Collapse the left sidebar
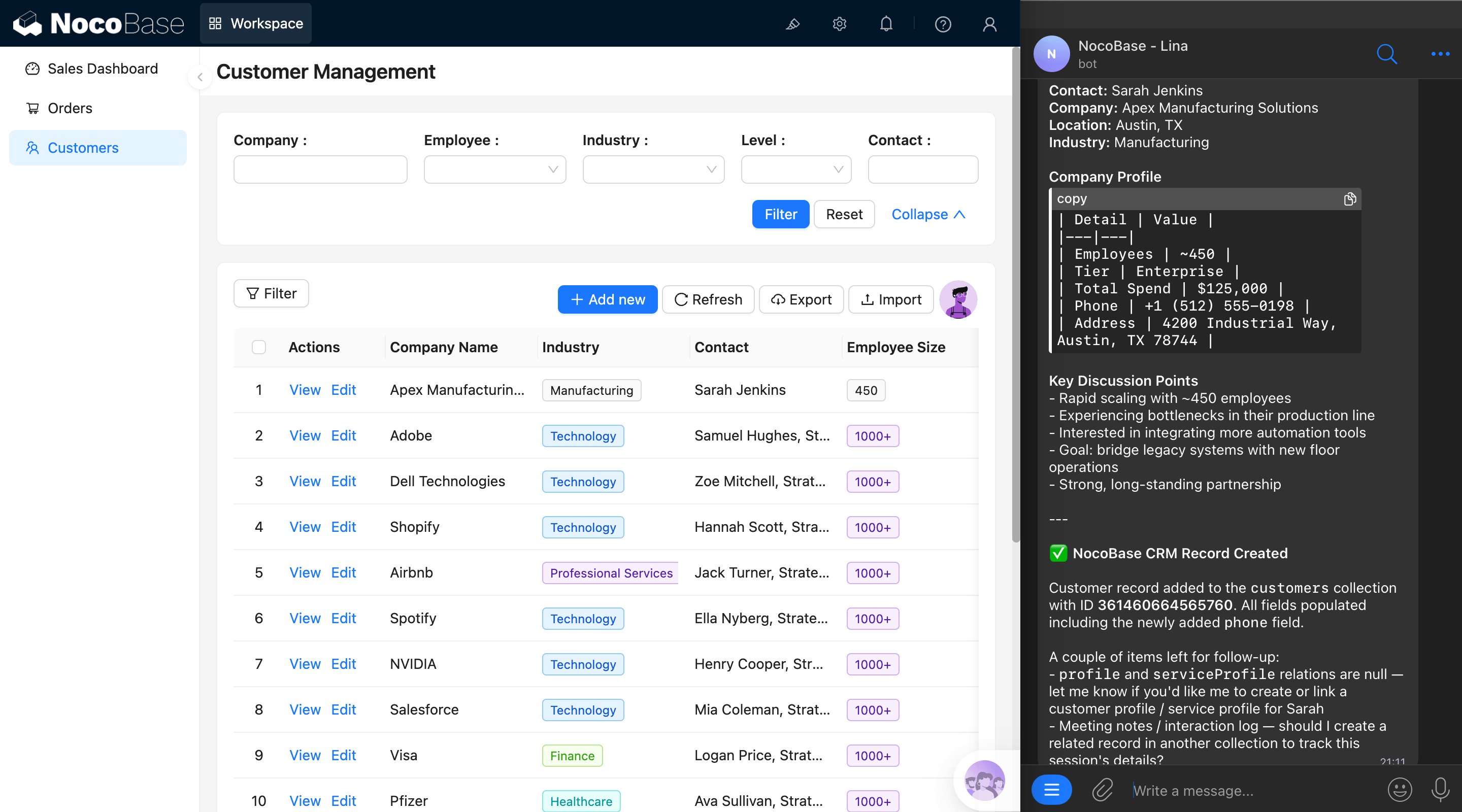The height and width of the screenshot is (812, 1462). (x=200, y=77)
